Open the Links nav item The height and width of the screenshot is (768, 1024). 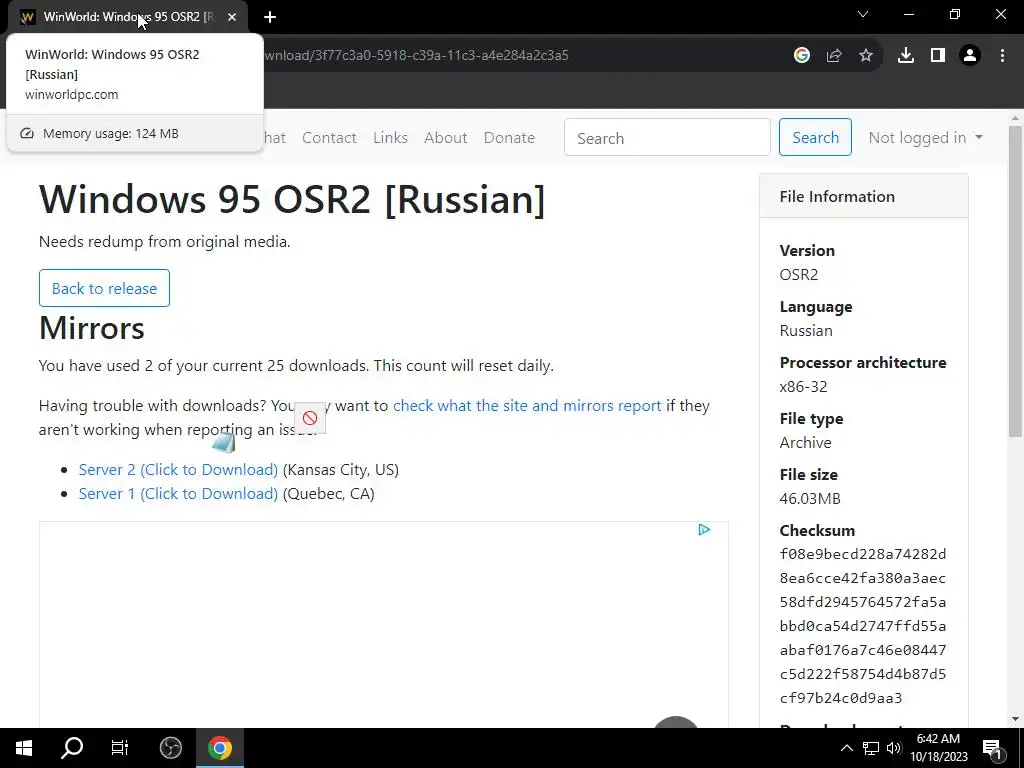point(391,138)
